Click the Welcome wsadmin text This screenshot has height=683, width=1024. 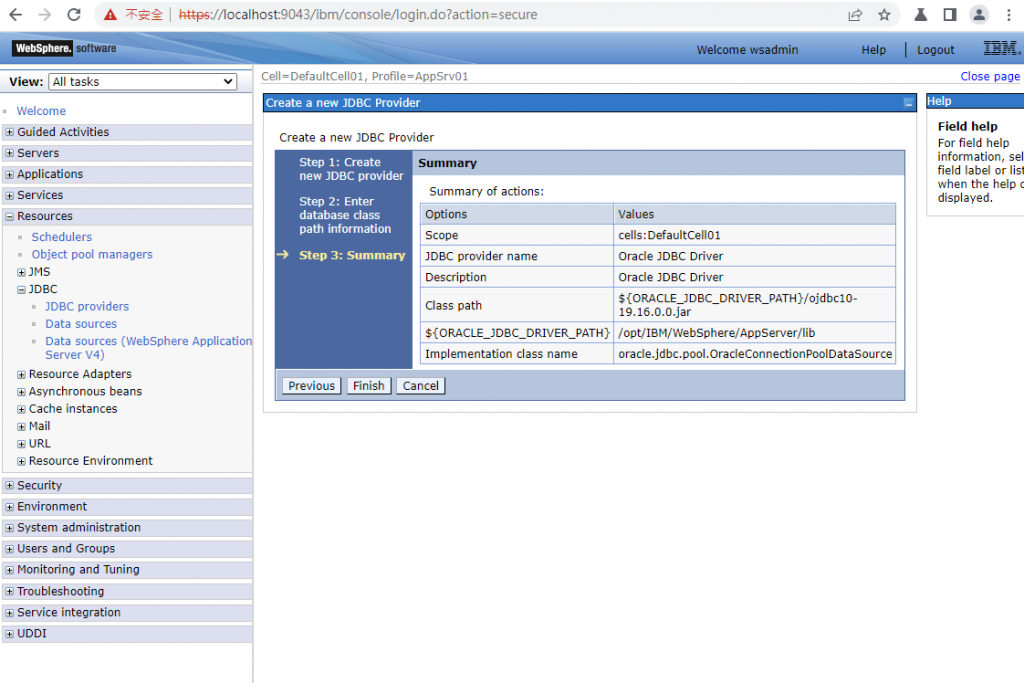747,50
